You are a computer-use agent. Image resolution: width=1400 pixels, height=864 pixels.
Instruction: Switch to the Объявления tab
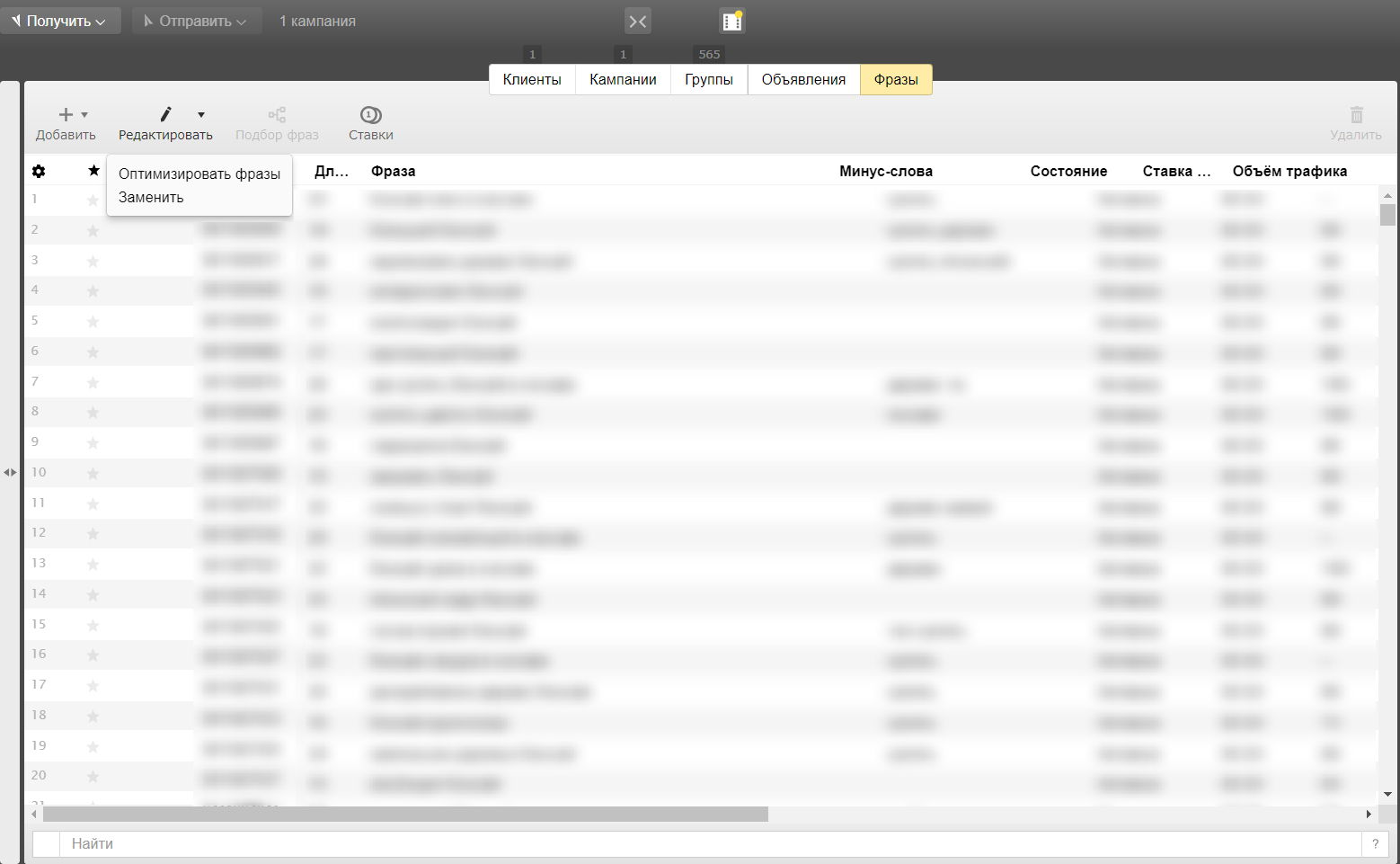(x=803, y=79)
